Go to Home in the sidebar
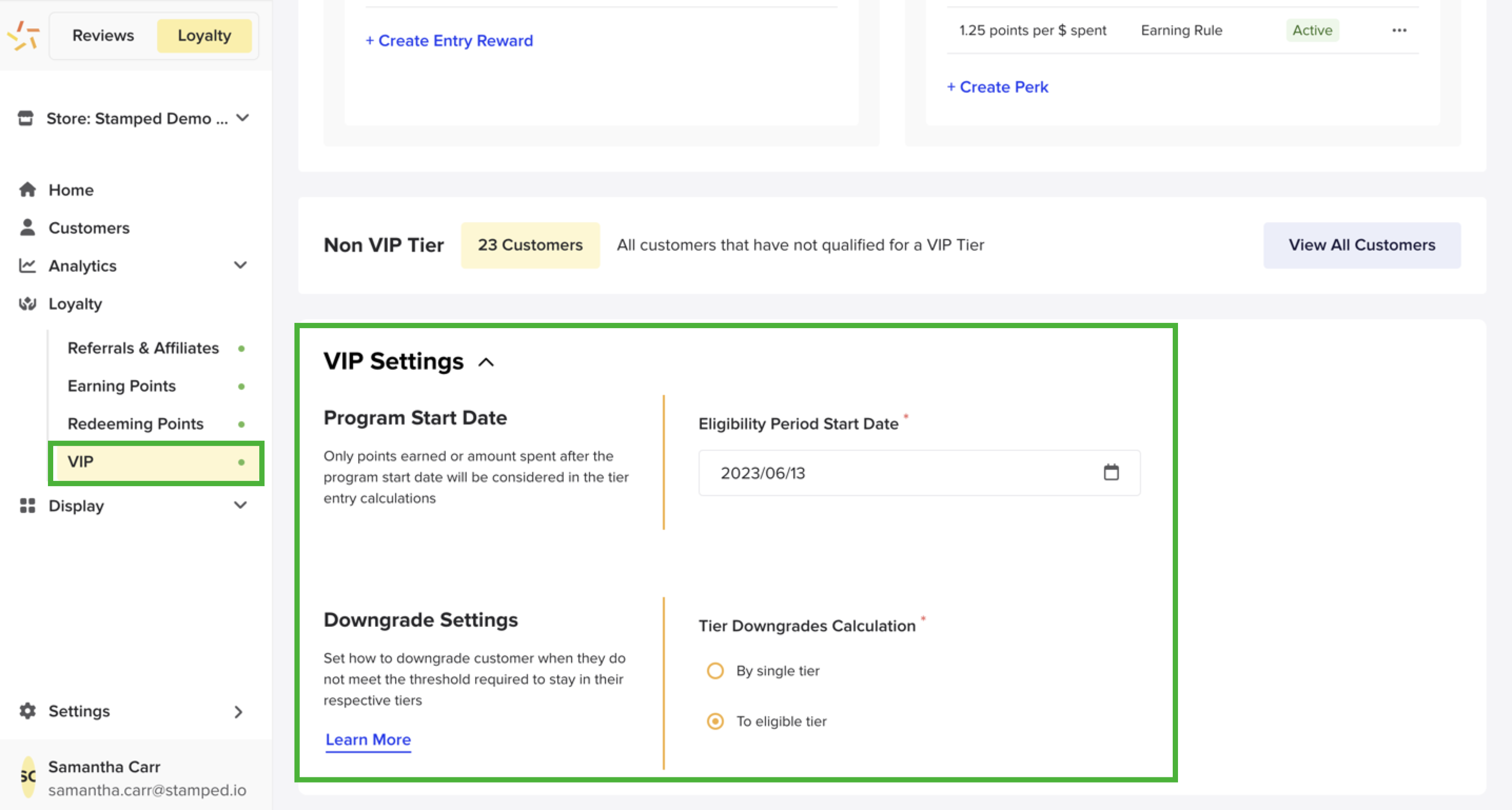 point(71,190)
